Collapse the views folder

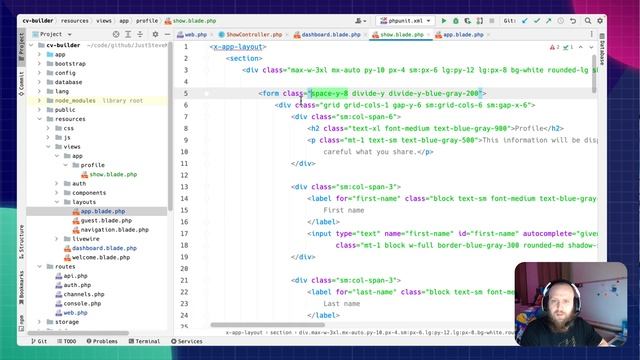pos(48,147)
